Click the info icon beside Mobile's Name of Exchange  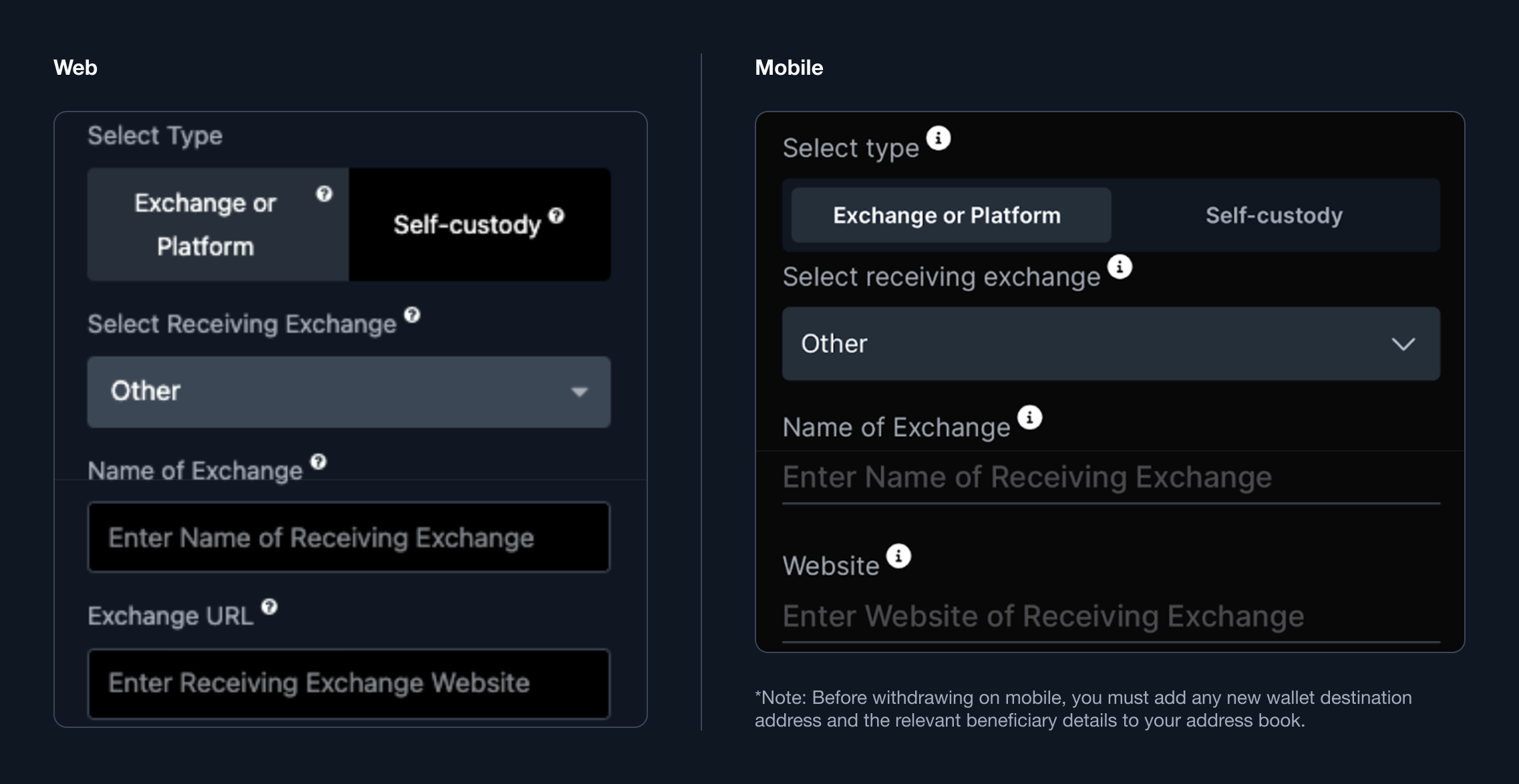pyautogui.click(x=1031, y=418)
